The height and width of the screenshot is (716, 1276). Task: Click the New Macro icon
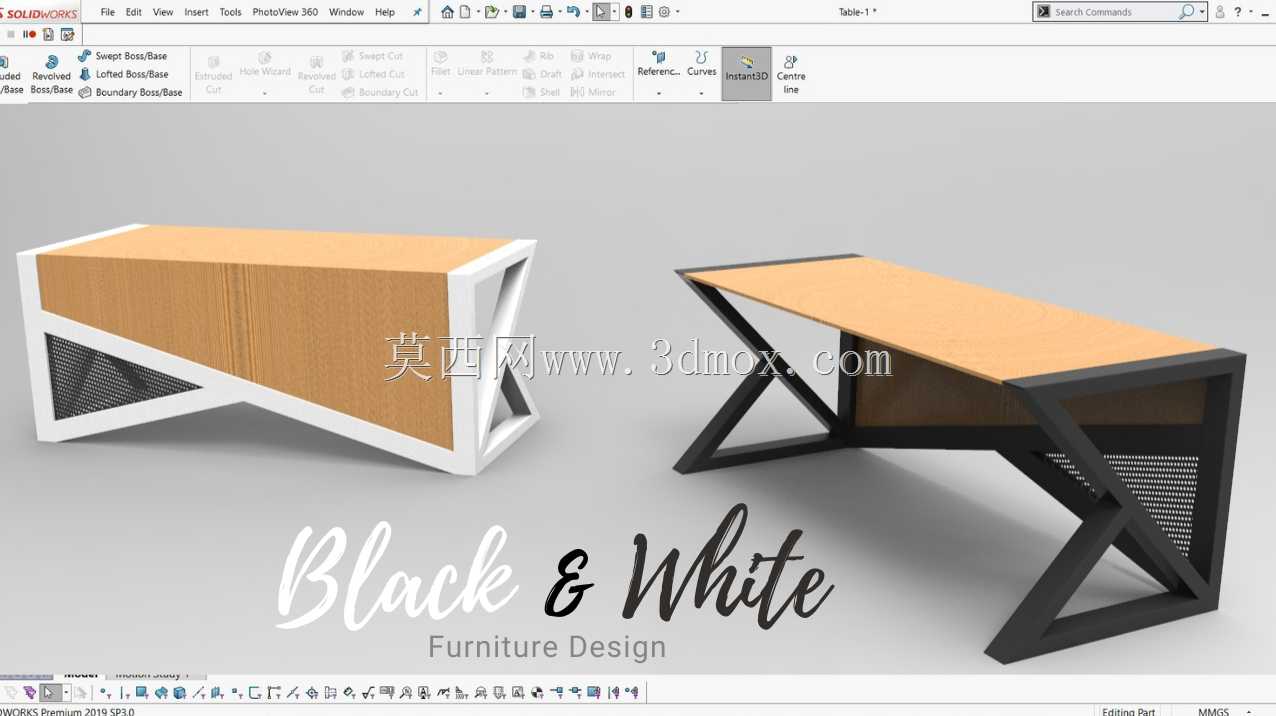coord(48,34)
